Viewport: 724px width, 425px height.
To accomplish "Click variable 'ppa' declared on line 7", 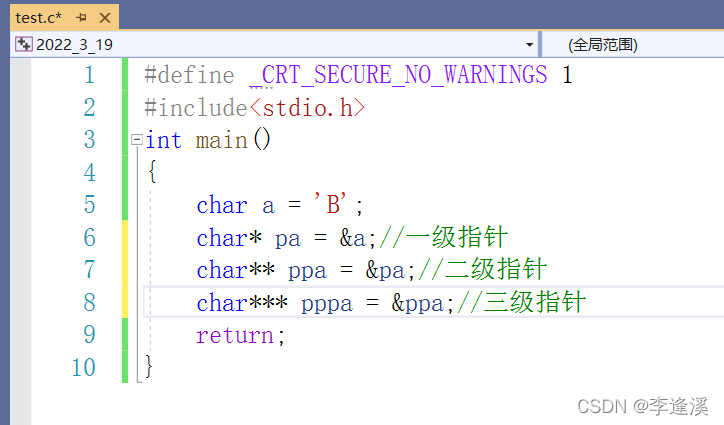I will click(x=307, y=271).
